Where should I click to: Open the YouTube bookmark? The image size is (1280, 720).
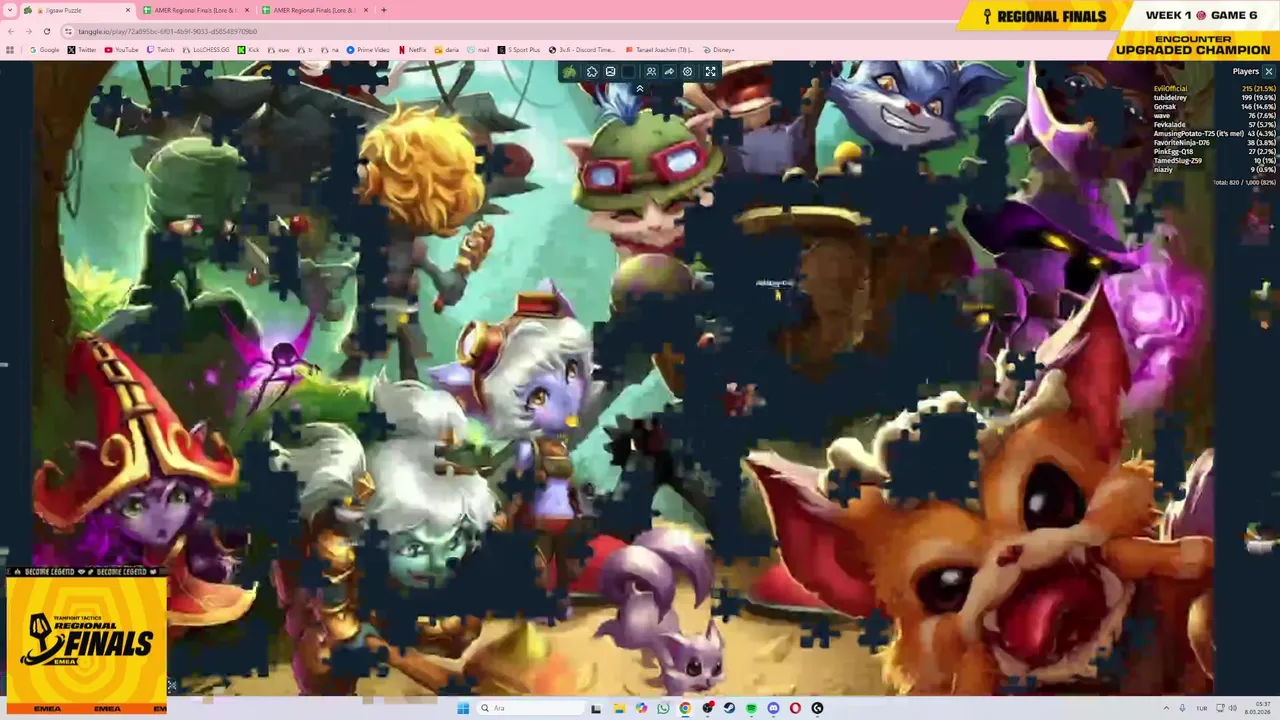(121, 49)
